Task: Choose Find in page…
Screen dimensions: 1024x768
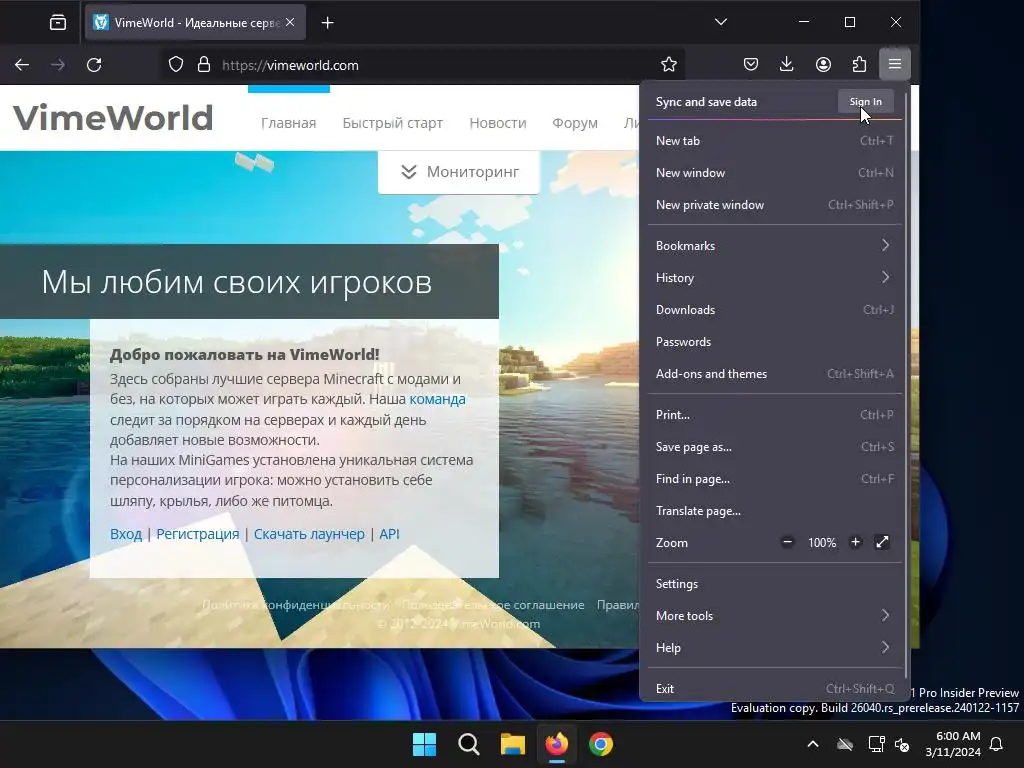Action: coord(775,479)
